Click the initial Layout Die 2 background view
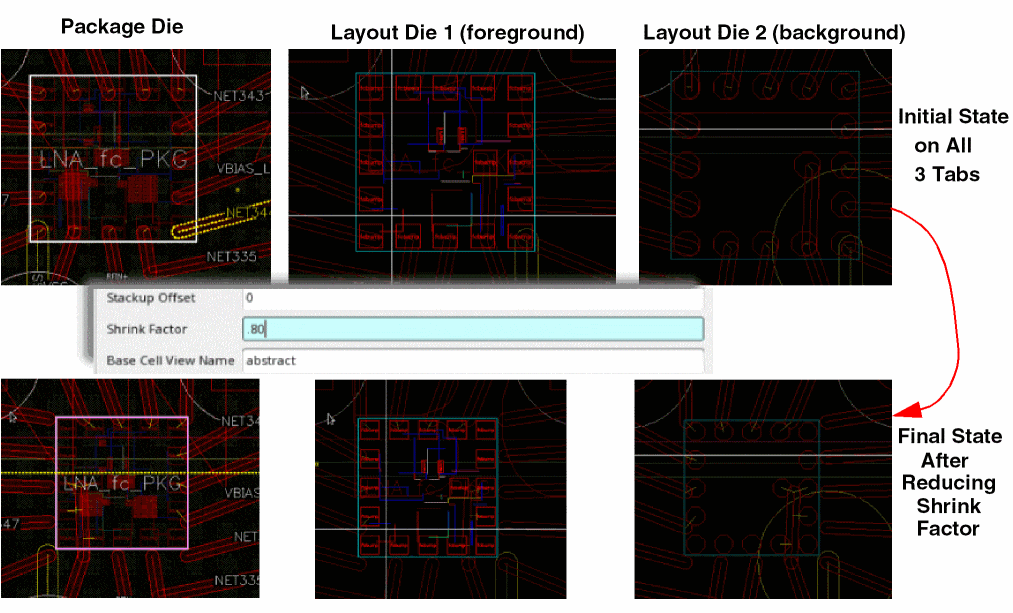 (765, 167)
